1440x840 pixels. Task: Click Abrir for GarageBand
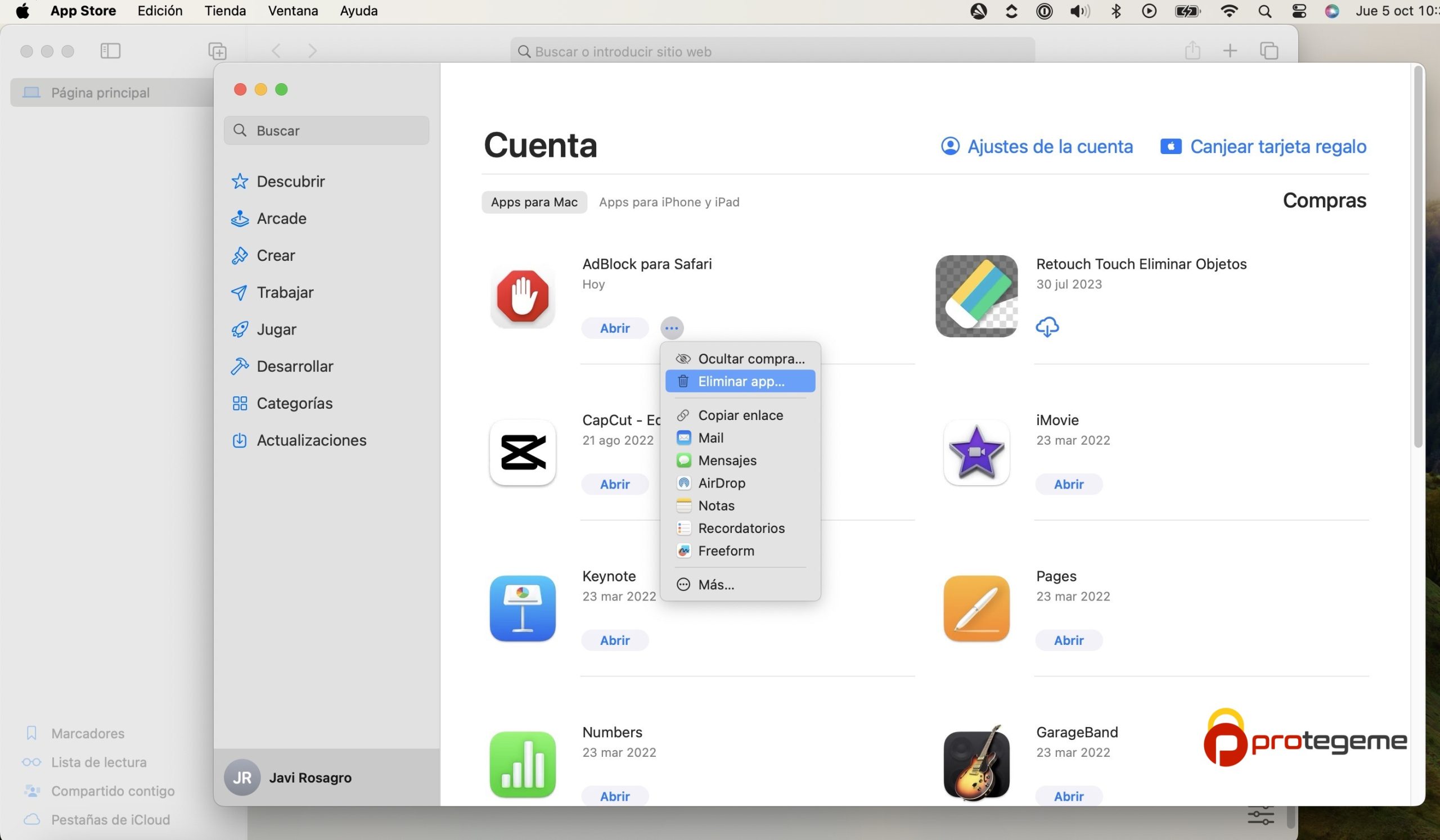pyautogui.click(x=1069, y=796)
